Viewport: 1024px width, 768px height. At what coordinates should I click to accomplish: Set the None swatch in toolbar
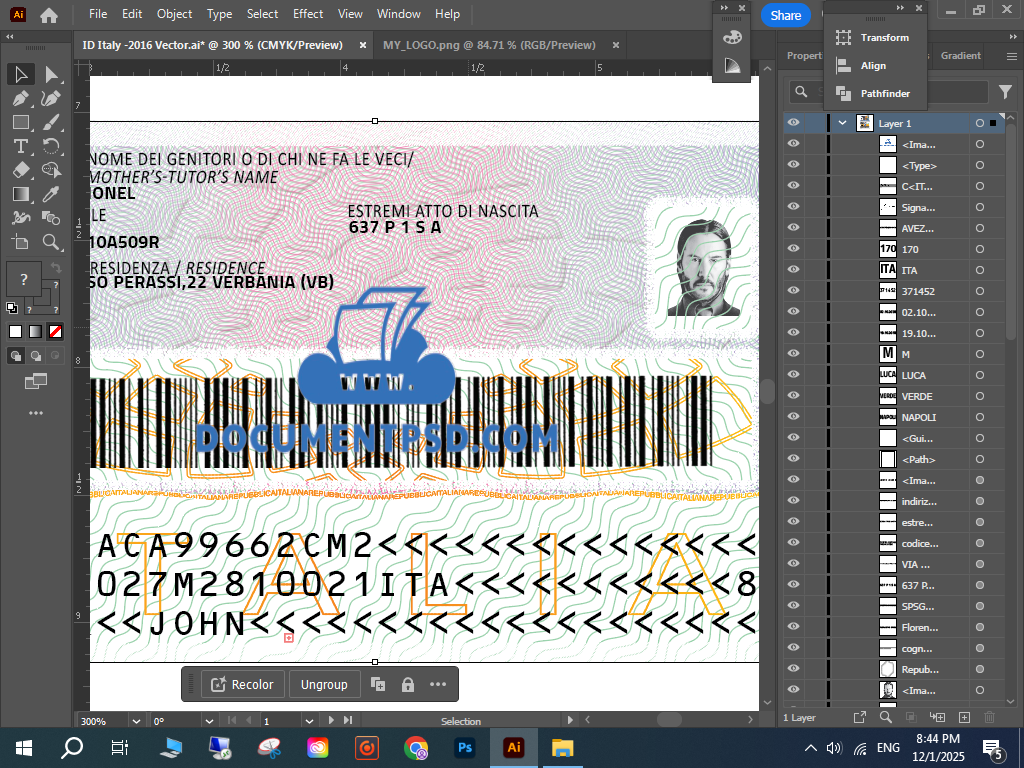pyautogui.click(x=56, y=331)
